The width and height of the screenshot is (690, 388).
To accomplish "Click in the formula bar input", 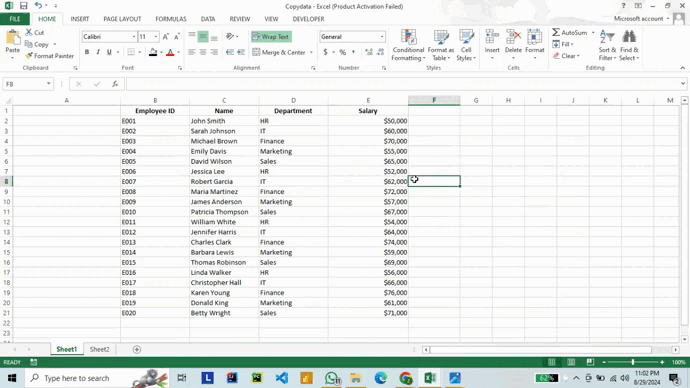I will [403, 84].
